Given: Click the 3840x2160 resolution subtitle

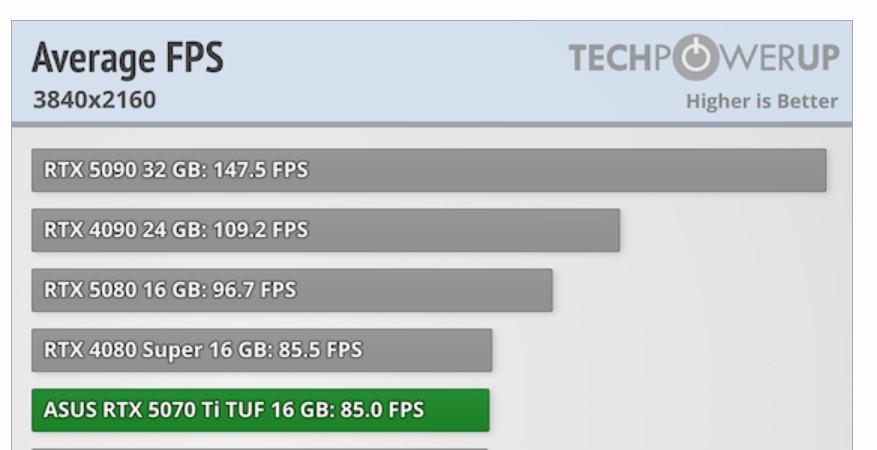Looking at the screenshot, I should pyautogui.click(x=86, y=101).
